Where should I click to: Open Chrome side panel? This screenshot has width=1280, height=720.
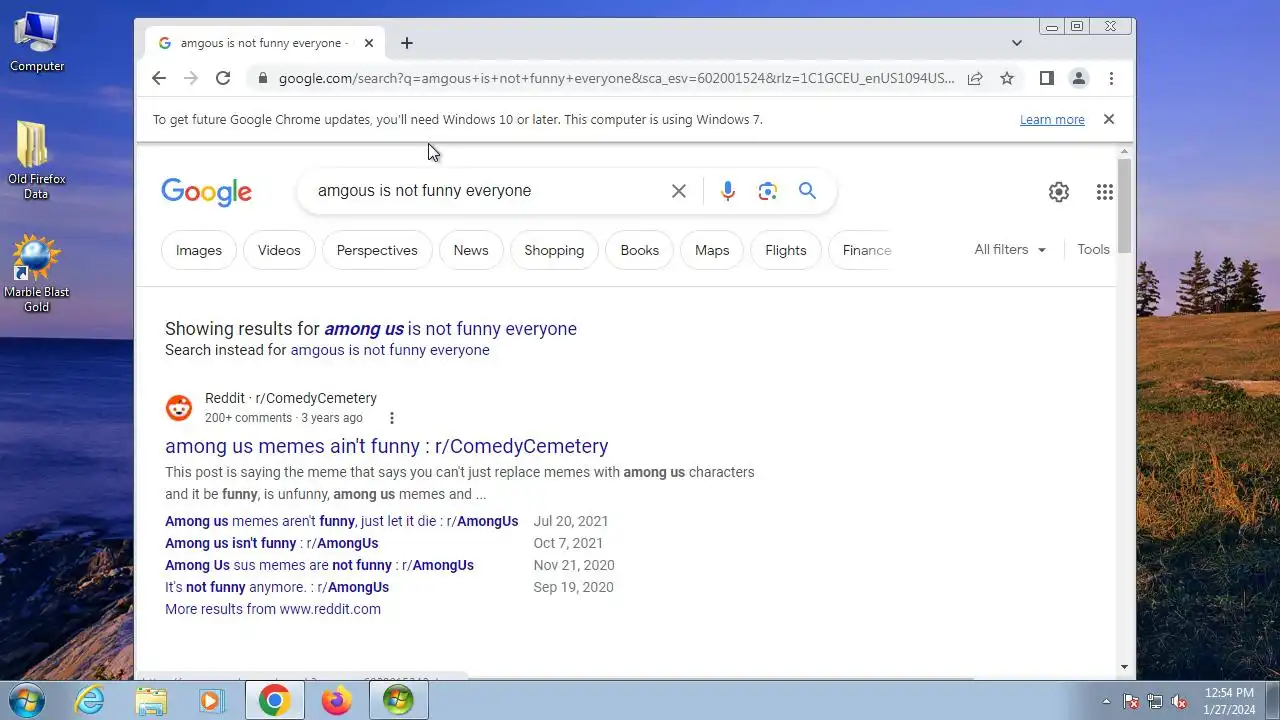pos(1047,78)
